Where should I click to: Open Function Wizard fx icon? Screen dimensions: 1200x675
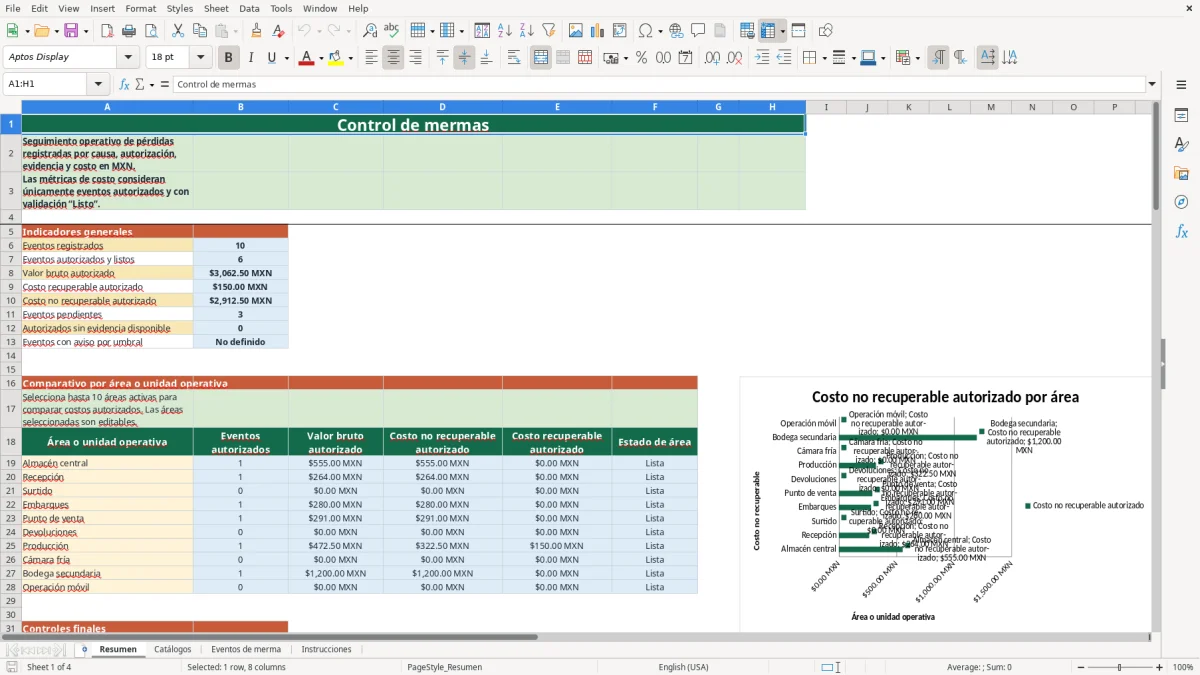coord(125,85)
